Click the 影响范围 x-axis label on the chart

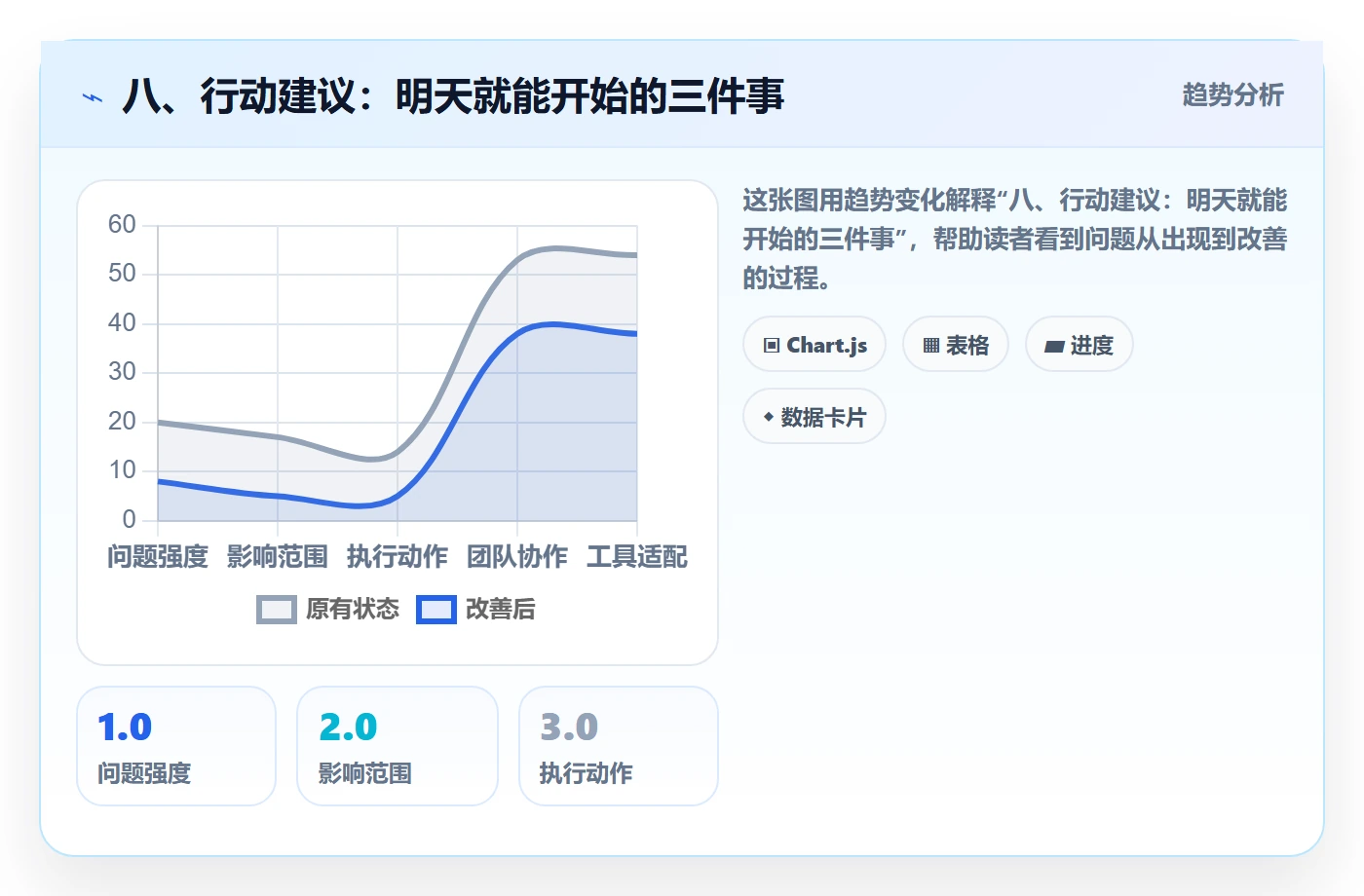tap(278, 557)
